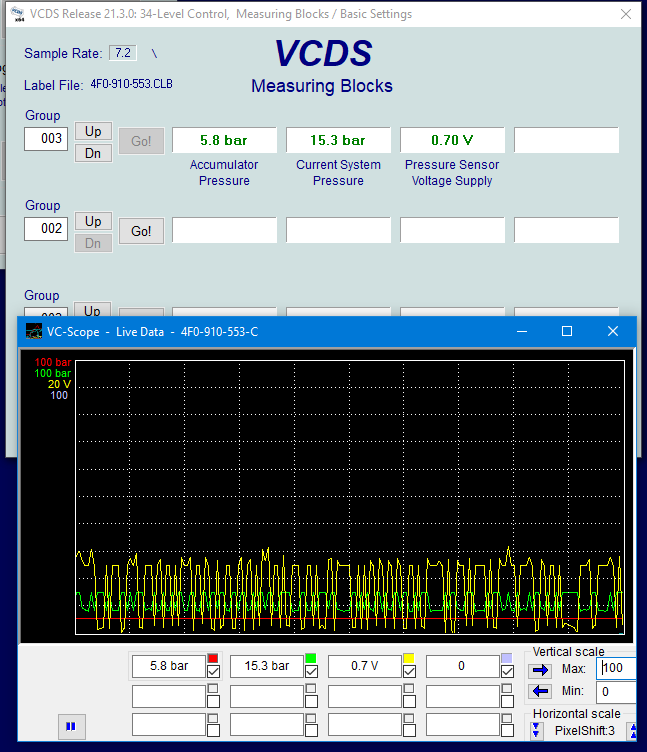647x752 pixels.
Task: Close the VCDS Measuring Blocks window
Action: [x=626, y=14]
